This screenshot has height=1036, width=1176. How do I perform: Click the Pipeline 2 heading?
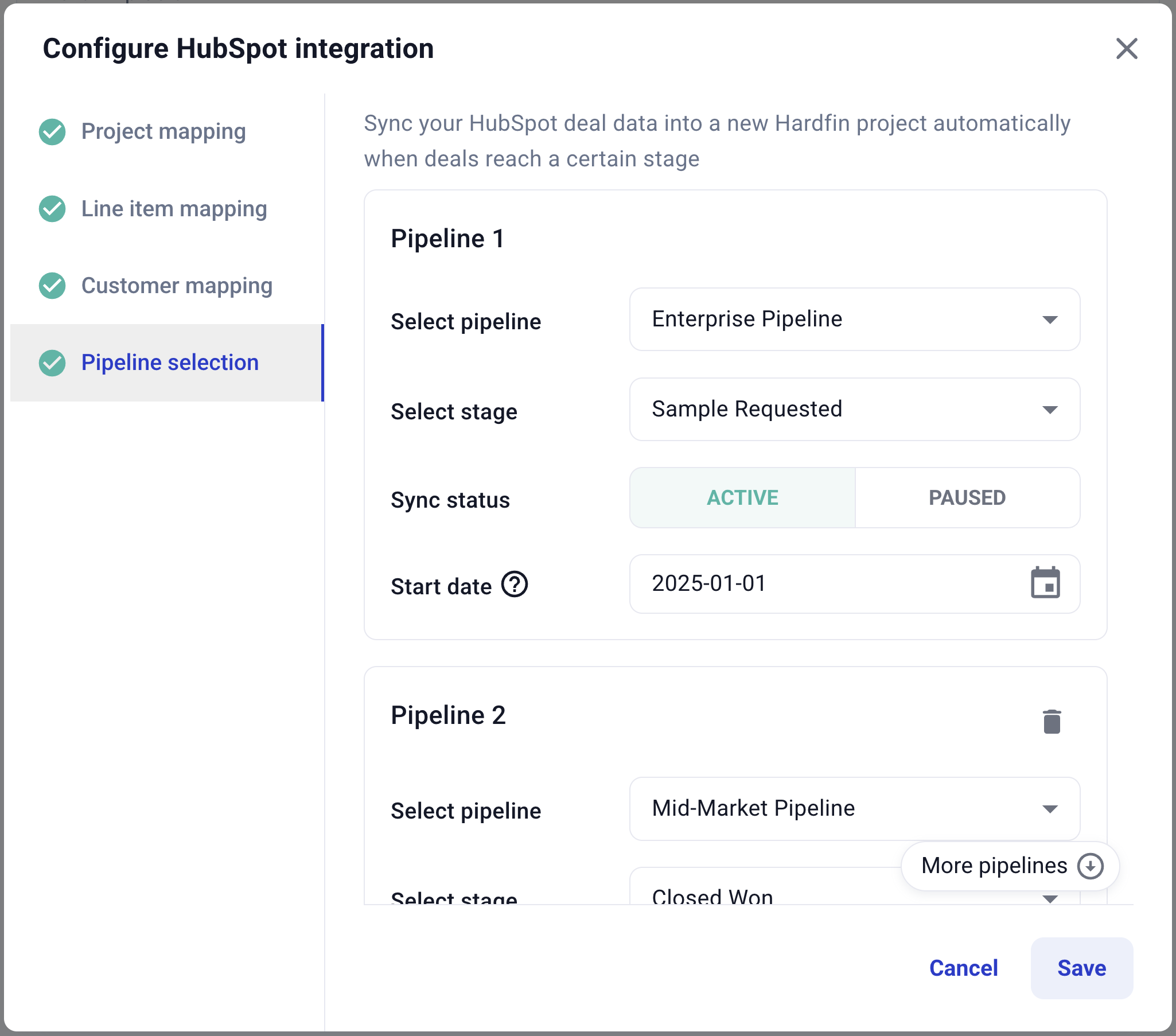(447, 715)
